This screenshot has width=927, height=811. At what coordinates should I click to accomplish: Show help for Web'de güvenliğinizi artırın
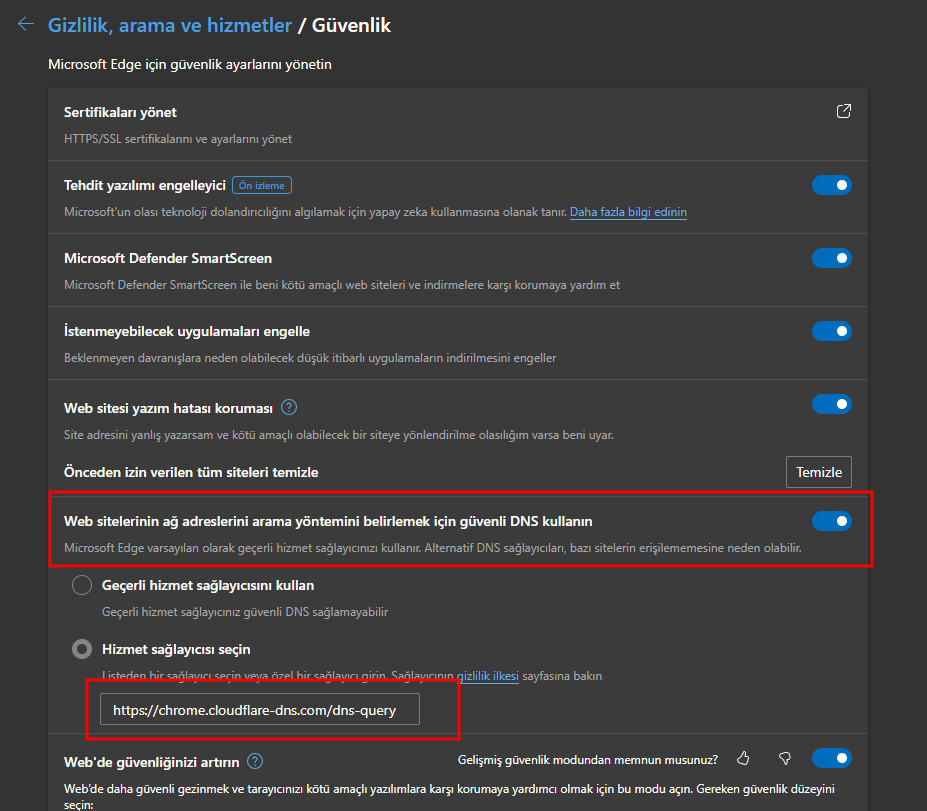click(x=255, y=761)
